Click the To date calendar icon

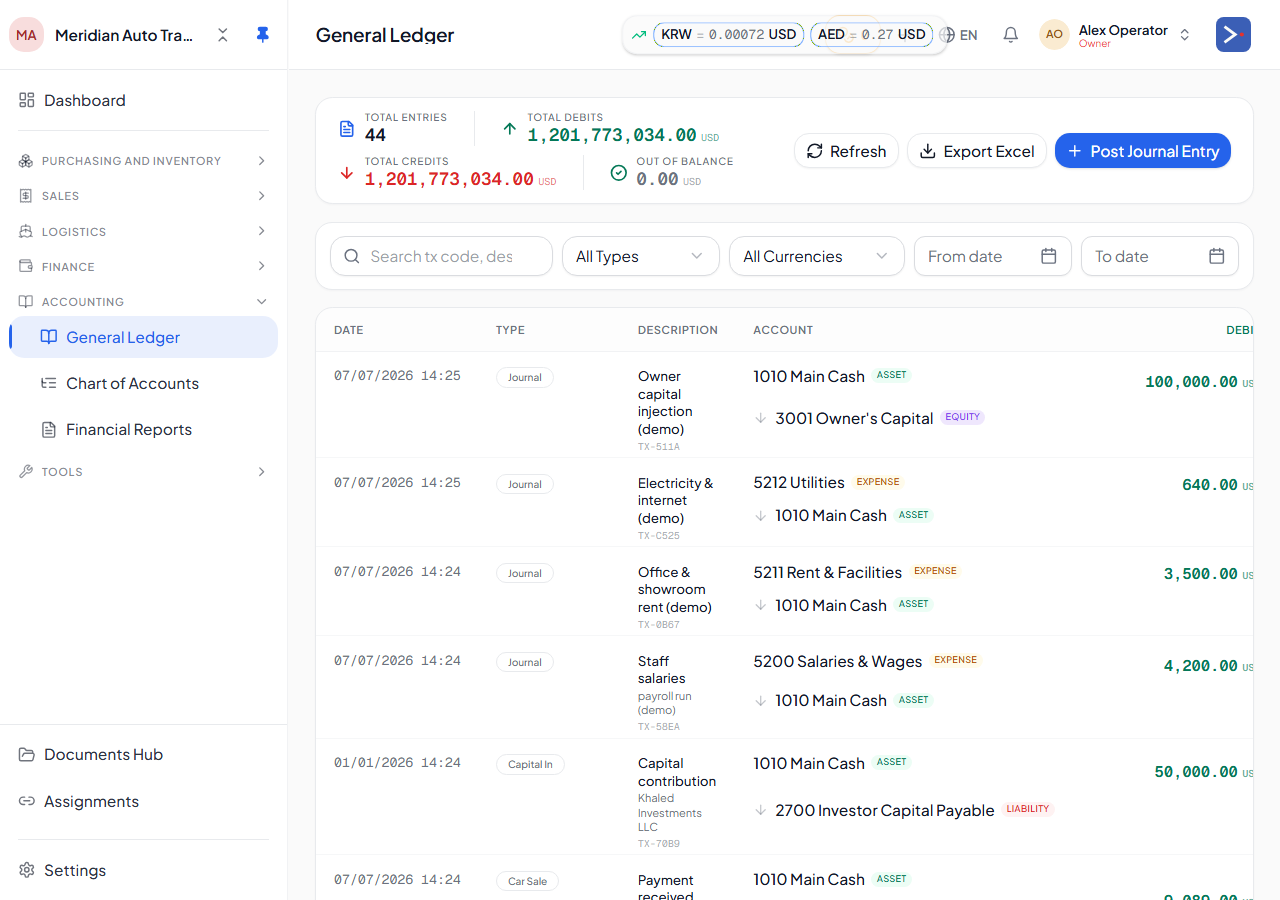click(x=1217, y=256)
